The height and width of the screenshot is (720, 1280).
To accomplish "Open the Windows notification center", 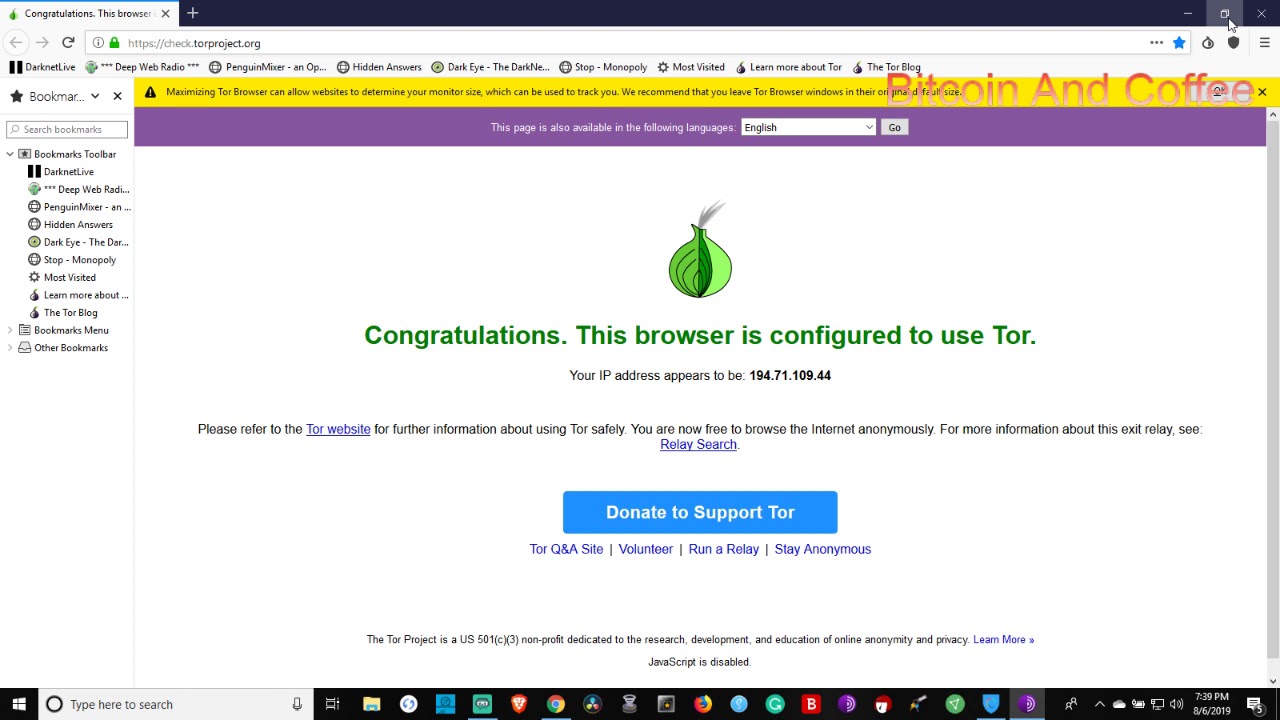I will pos(1255,704).
